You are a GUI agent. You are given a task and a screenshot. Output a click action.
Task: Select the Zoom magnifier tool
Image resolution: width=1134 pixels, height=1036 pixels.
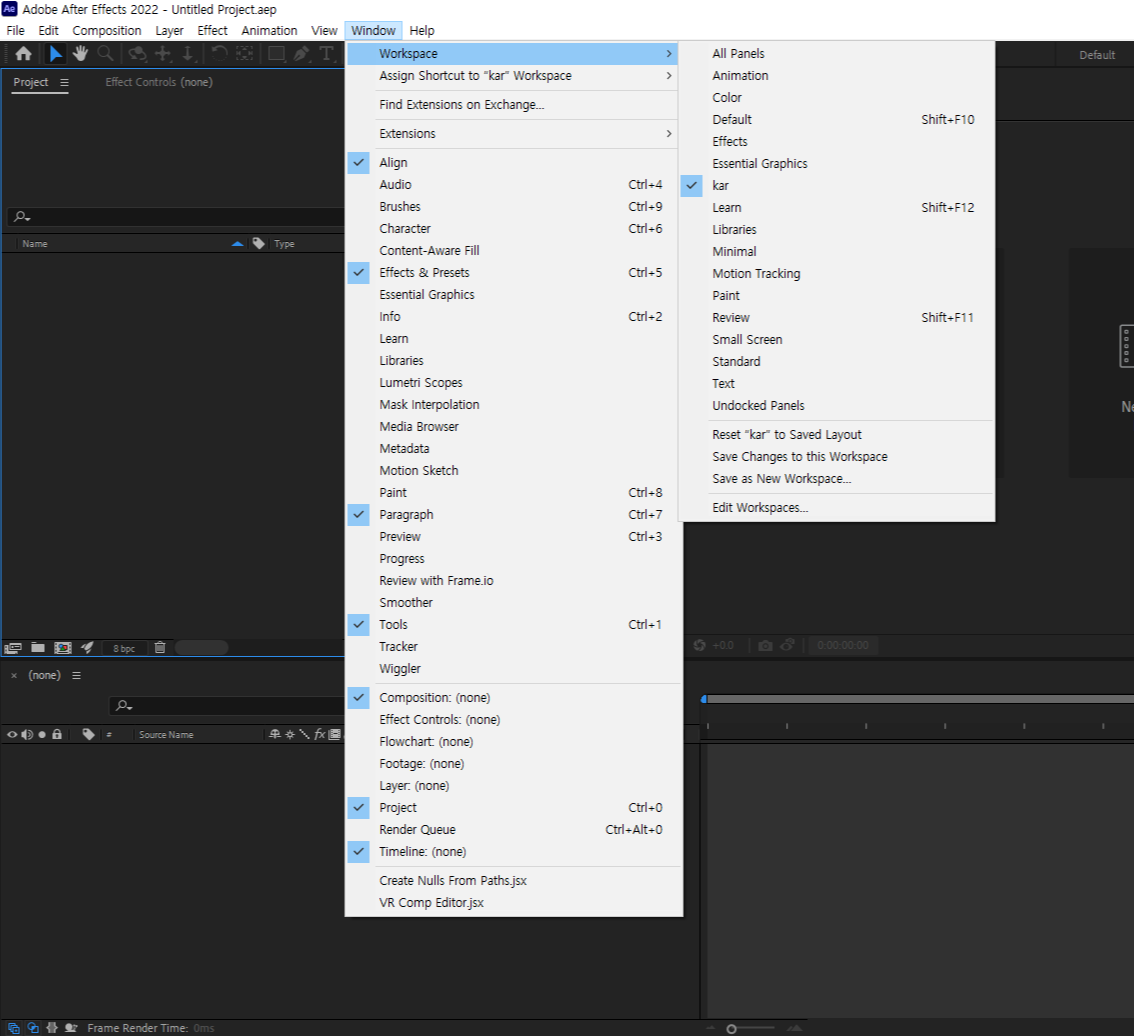(106, 54)
